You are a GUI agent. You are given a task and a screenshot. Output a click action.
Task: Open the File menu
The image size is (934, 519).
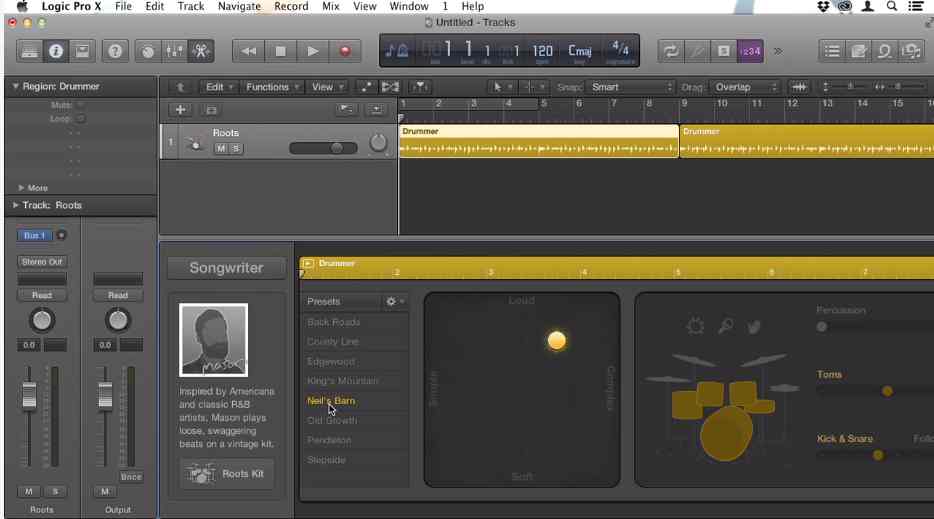click(x=123, y=7)
